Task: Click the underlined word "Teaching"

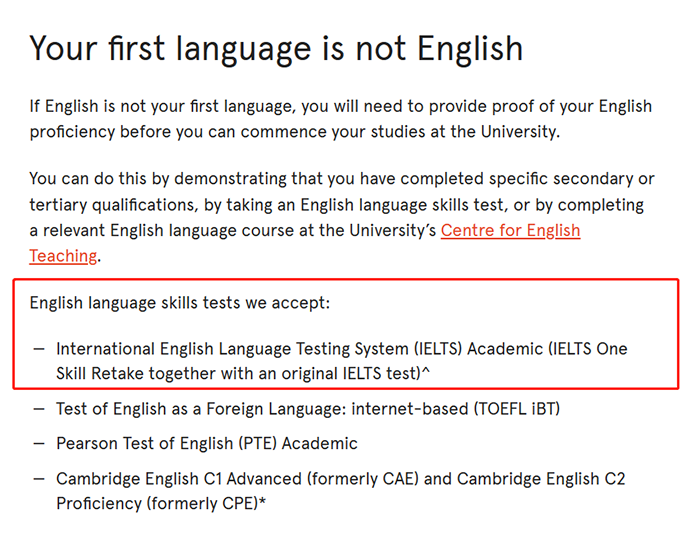Action: (63, 256)
